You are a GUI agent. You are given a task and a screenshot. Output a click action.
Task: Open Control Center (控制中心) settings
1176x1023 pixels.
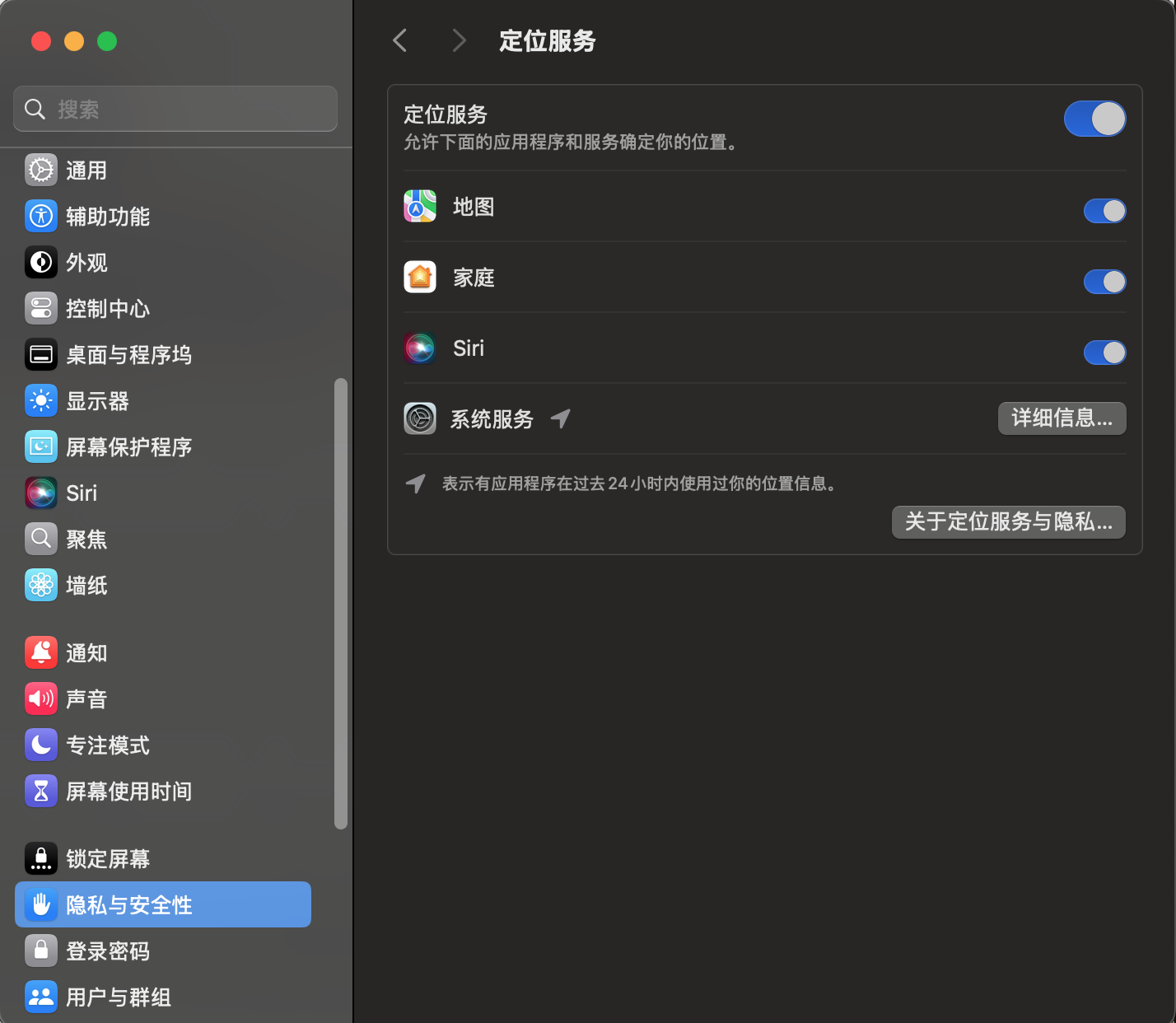(x=107, y=309)
